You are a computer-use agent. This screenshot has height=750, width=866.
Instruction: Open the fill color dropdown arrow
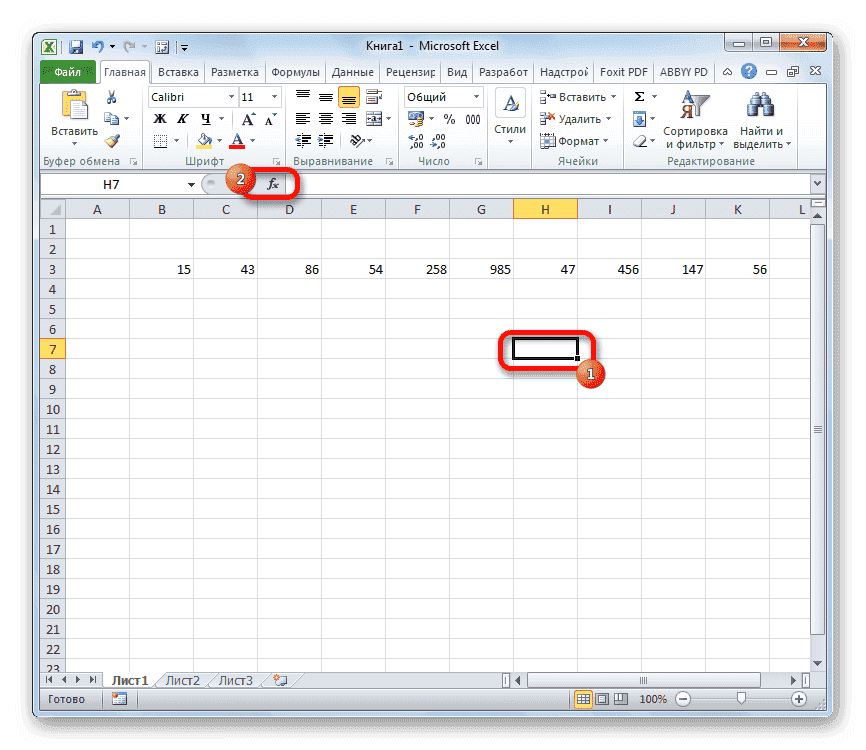point(218,141)
